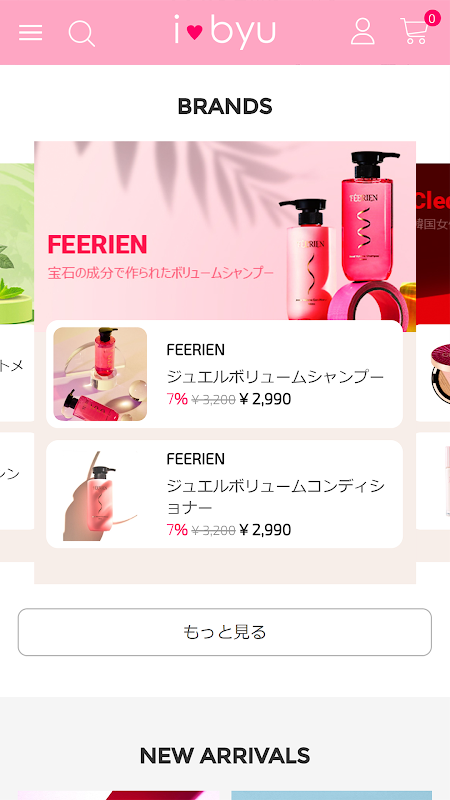450x800 pixels.
Task: Click FEERIEN label on the conditioner card
Action: click(x=195, y=459)
